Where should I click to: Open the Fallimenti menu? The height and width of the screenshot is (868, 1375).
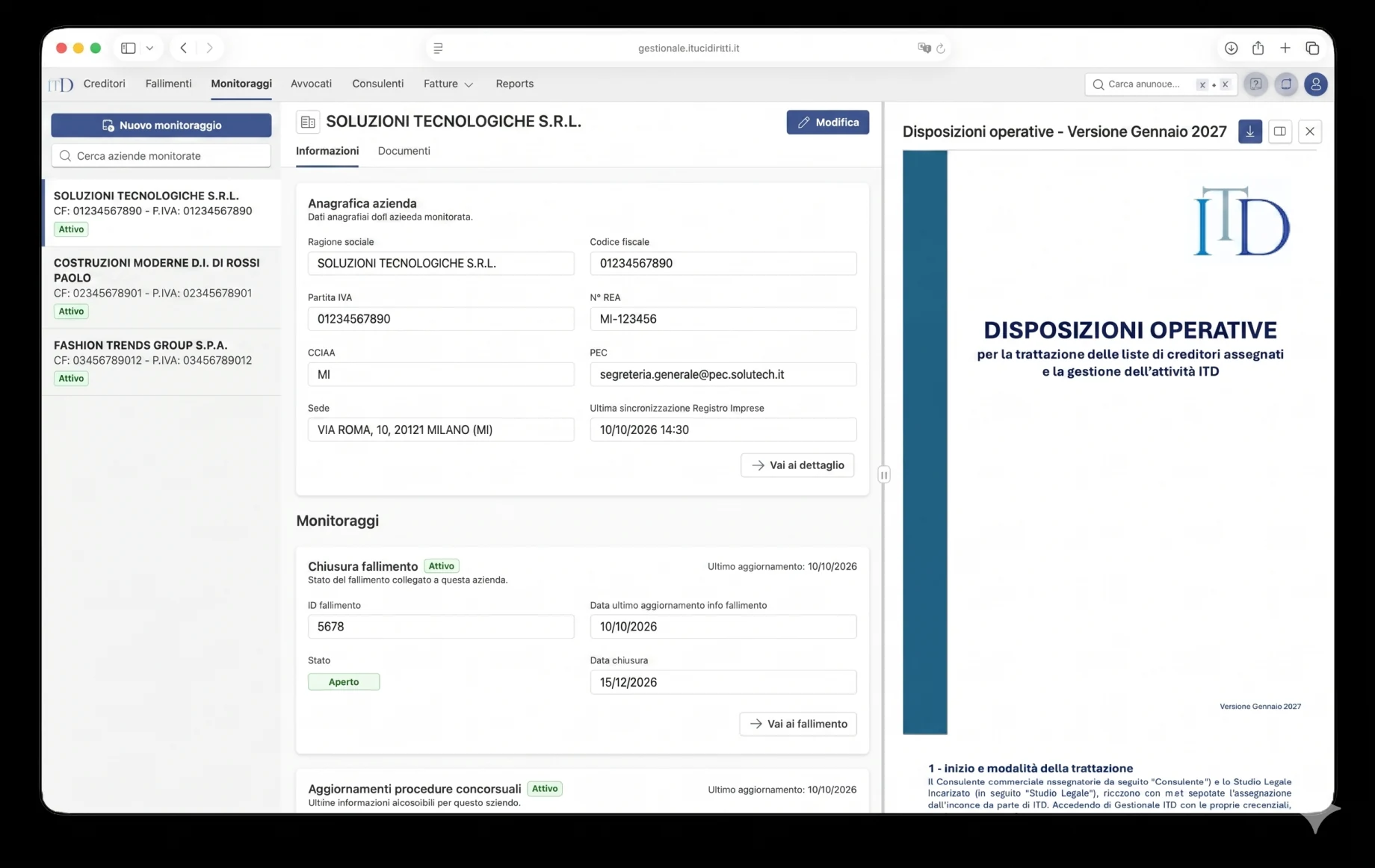[x=168, y=84]
